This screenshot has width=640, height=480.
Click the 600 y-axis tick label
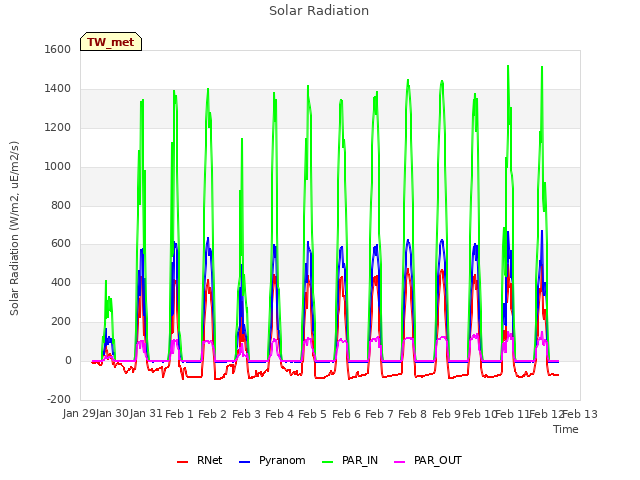pyautogui.click(x=61, y=244)
